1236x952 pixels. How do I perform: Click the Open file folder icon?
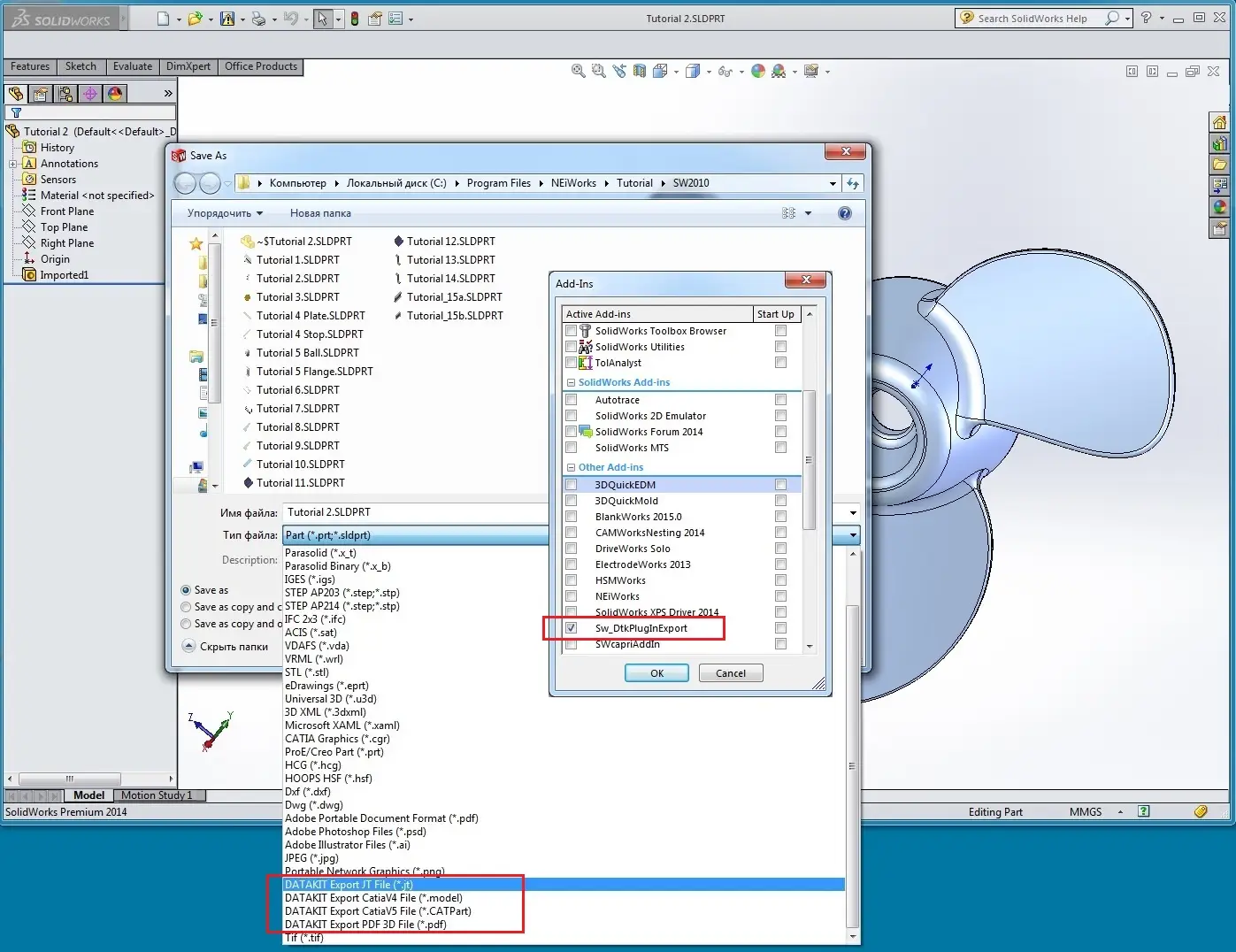[196, 19]
